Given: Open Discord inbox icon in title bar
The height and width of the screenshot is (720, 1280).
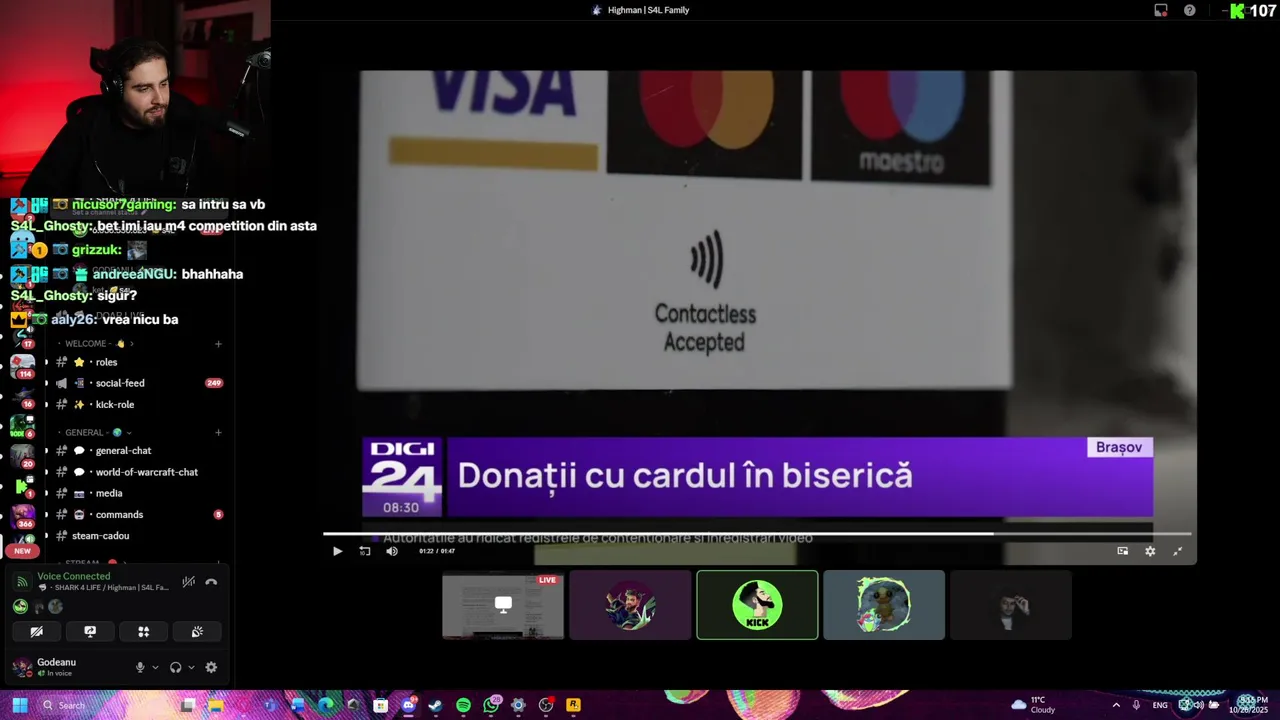Looking at the screenshot, I should coord(1160,10).
